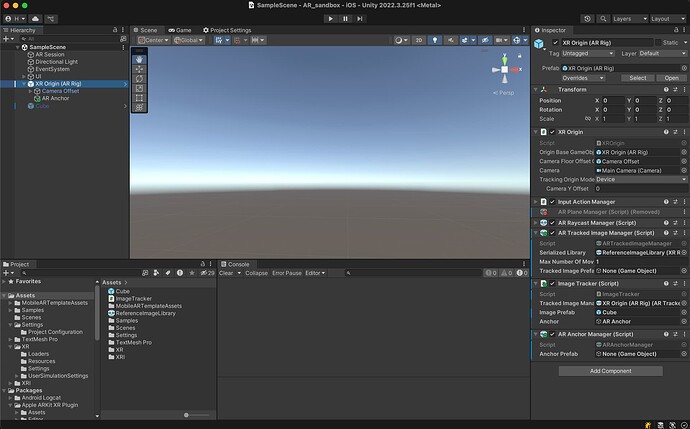
Task: Collapse the Transform component section
Action: [535, 89]
